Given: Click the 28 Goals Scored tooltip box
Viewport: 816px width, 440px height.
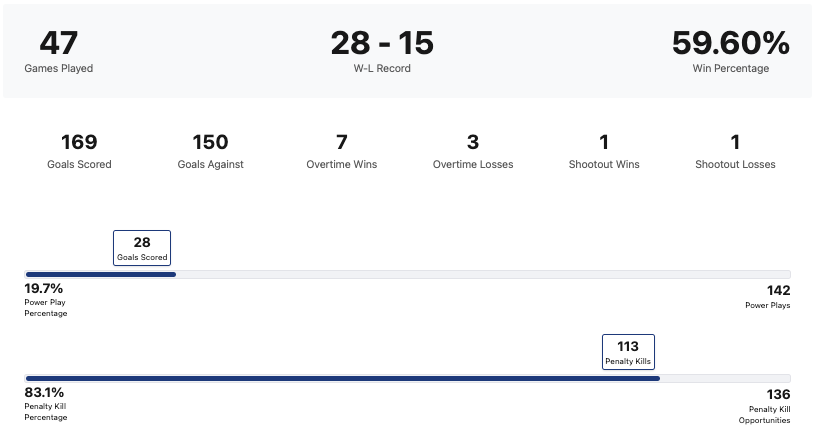Looking at the screenshot, I should [142, 247].
